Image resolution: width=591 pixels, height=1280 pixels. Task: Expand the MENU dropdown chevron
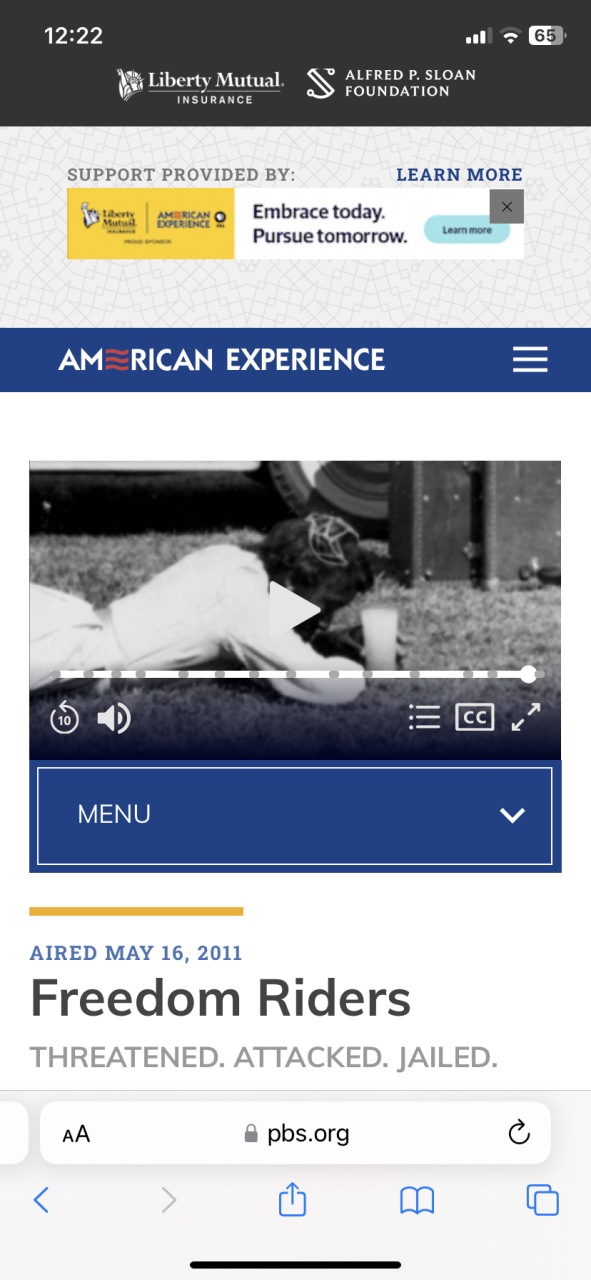point(512,815)
